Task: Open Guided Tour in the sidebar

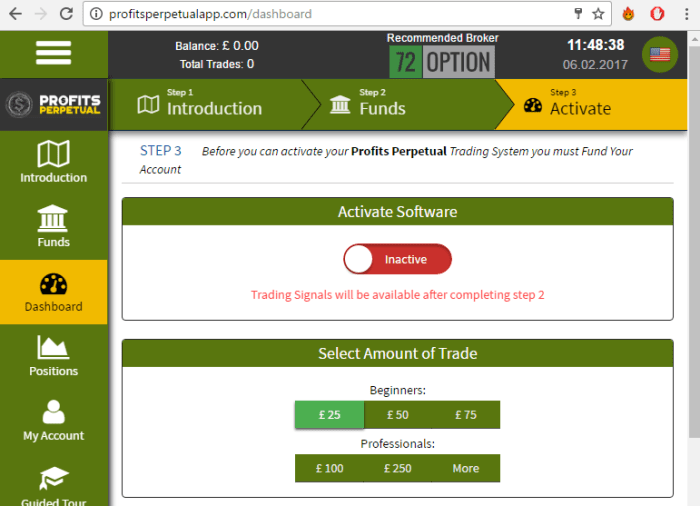Action: [54, 486]
